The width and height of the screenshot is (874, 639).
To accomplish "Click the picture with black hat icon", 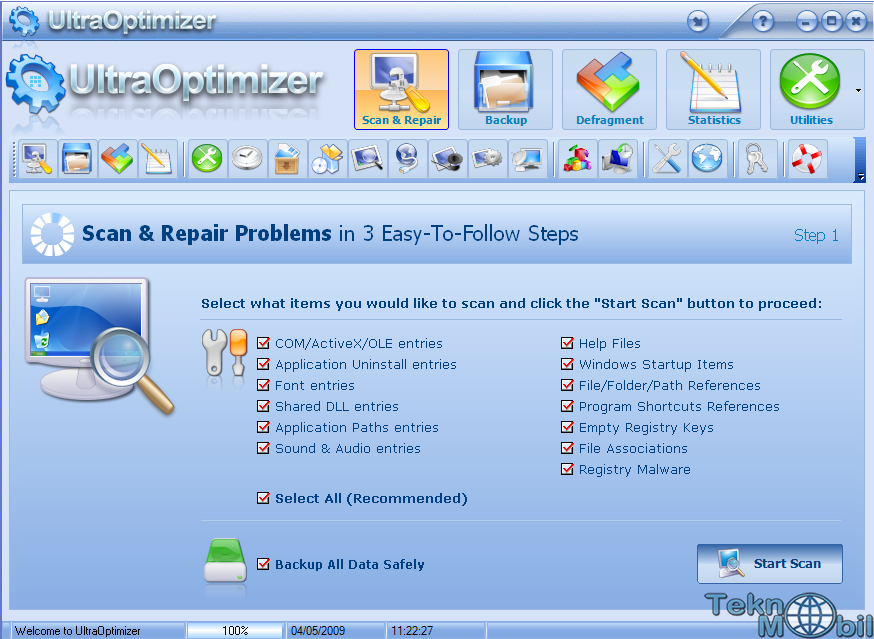I will click(447, 159).
